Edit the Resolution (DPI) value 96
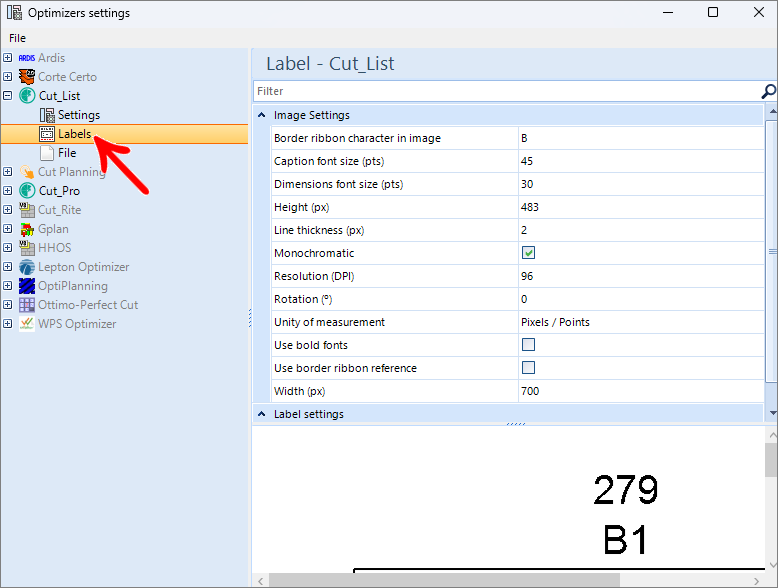Image resolution: width=778 pixels, height=588 pixels. point(641,276)
